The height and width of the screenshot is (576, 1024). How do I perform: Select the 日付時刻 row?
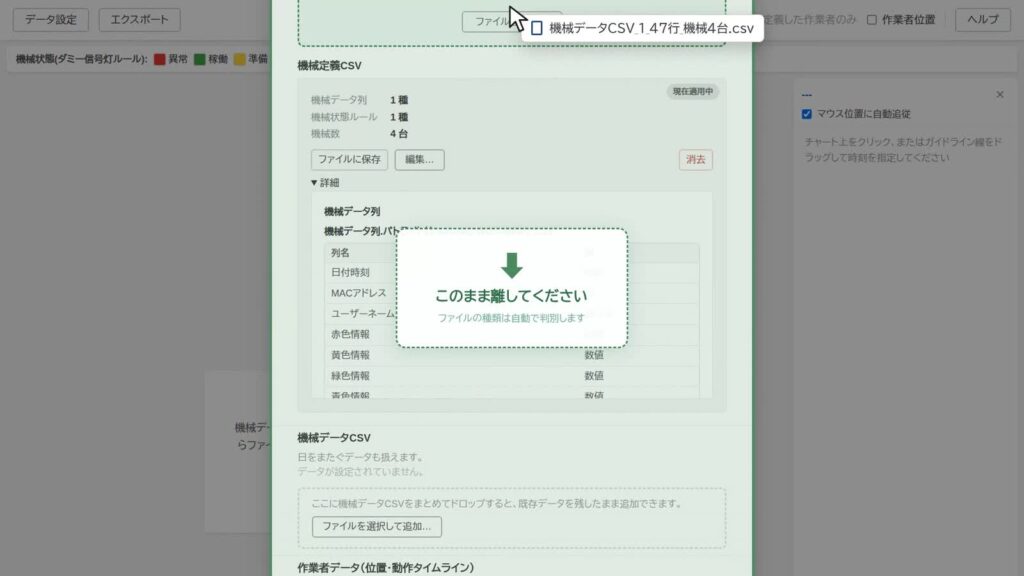[x=511, y=272]
